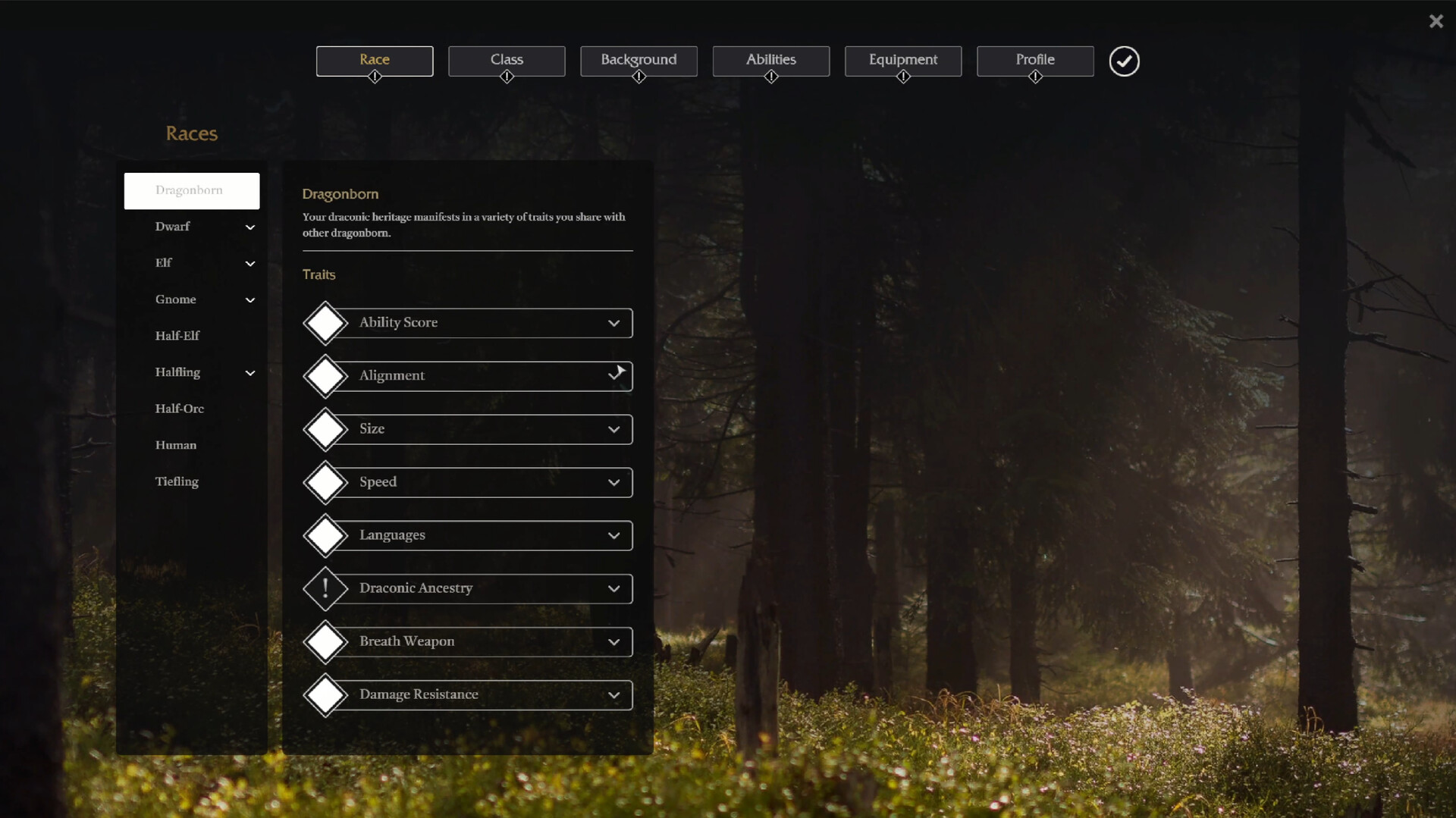Viewport: 1456px width, 818px height.
Task: Expand the Dwarf subrace list
Action: pos(250,227)
